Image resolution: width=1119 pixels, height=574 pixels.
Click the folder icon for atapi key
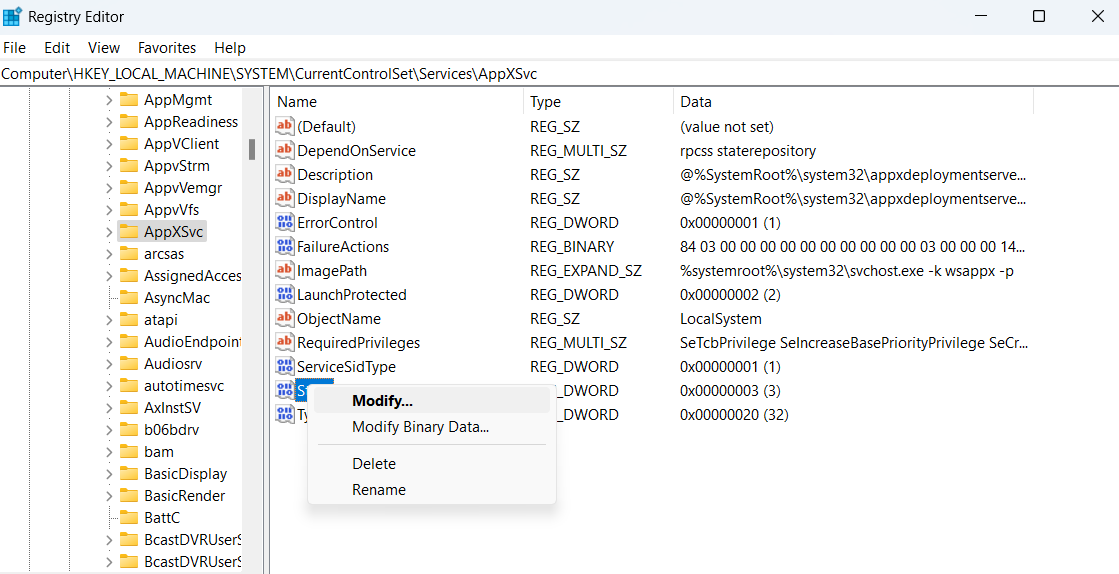pyautogui.click(x=128, y=319)
